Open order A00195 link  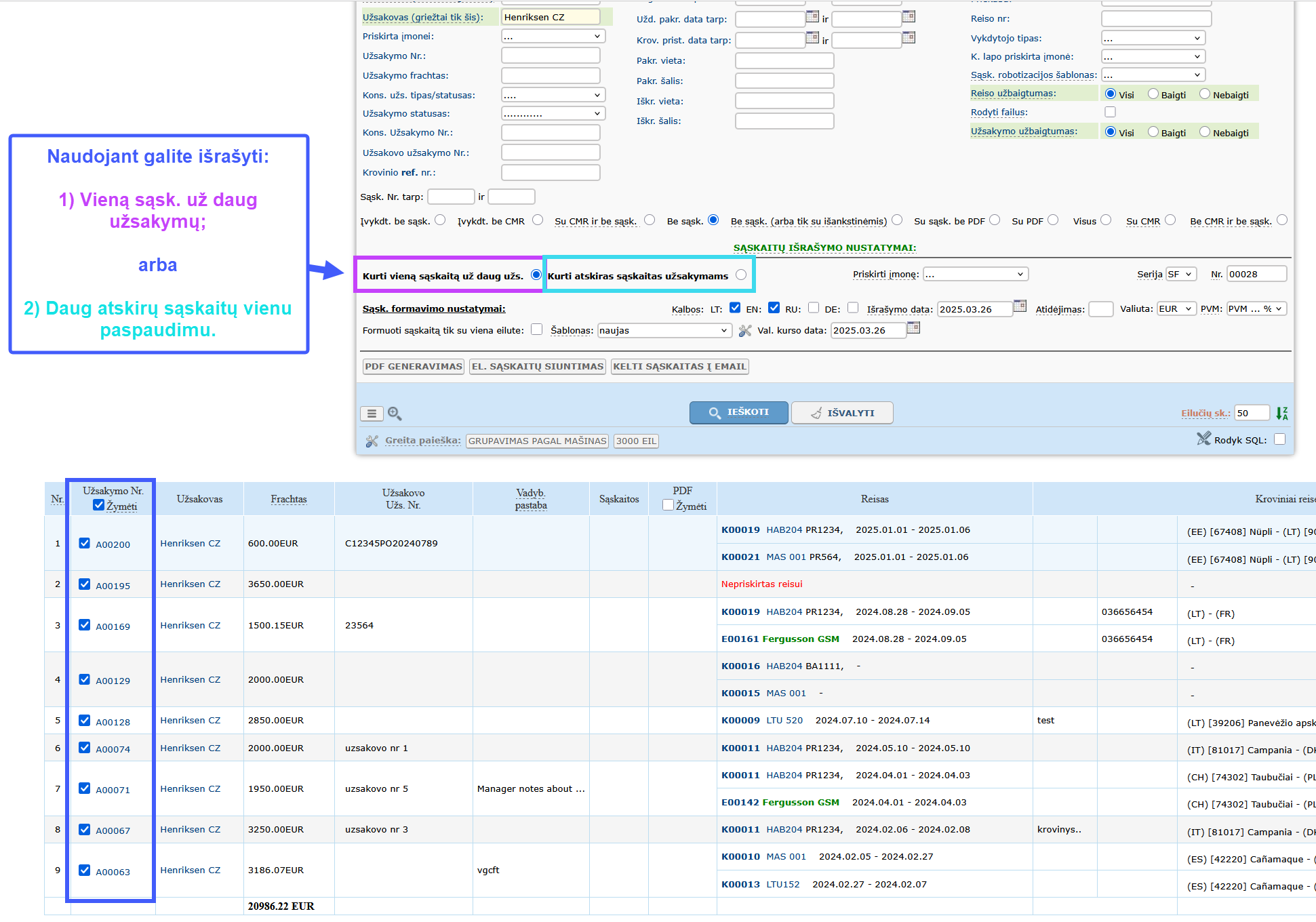[x=113, y=586]
